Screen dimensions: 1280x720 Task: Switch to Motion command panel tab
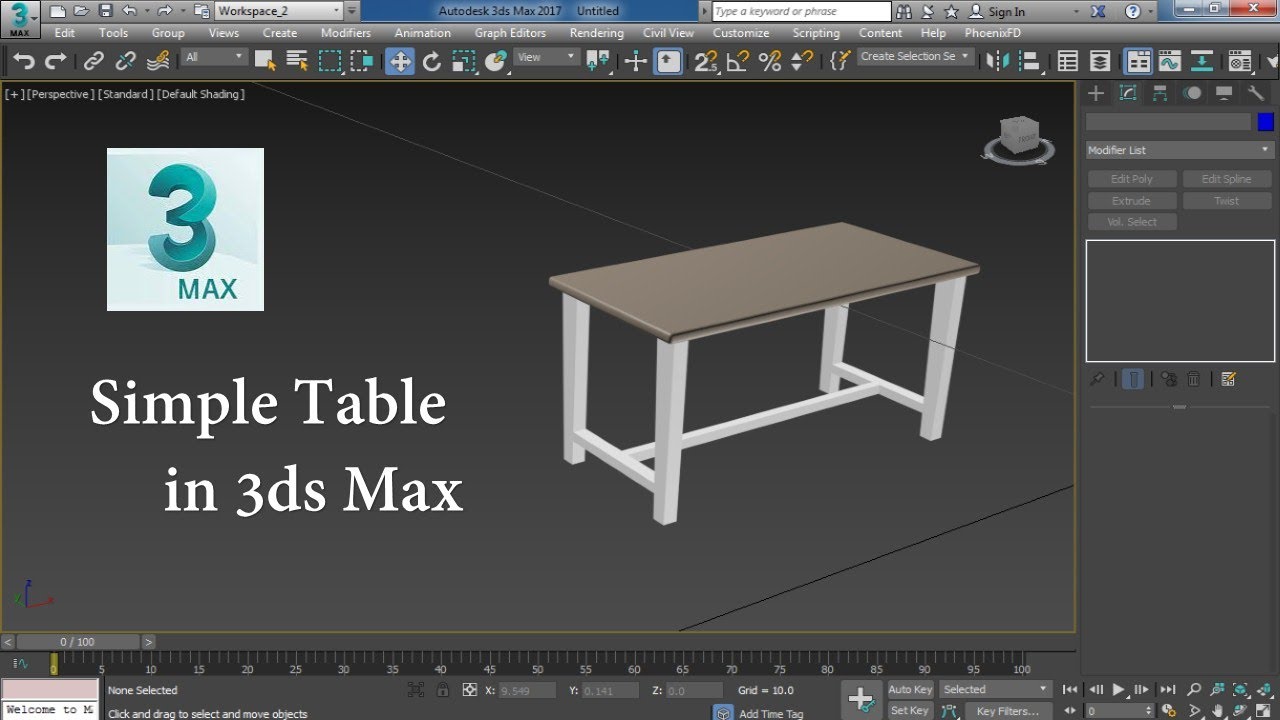(x=1192, y=93)
